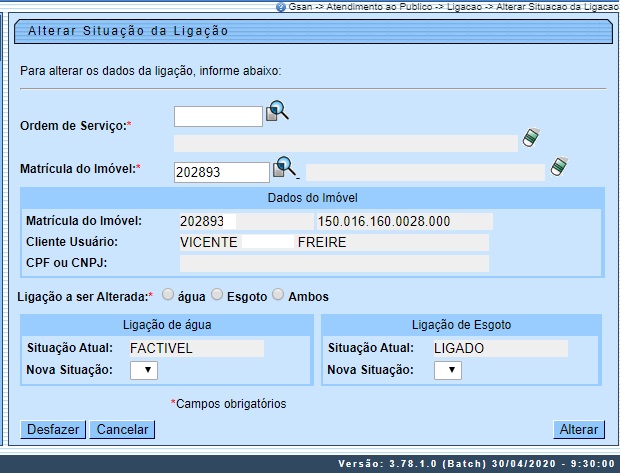The height and width of the screenshot is (473, 620).
Task: Focus the Ordem de Serviço input field
Action: (x=218, y=117)
